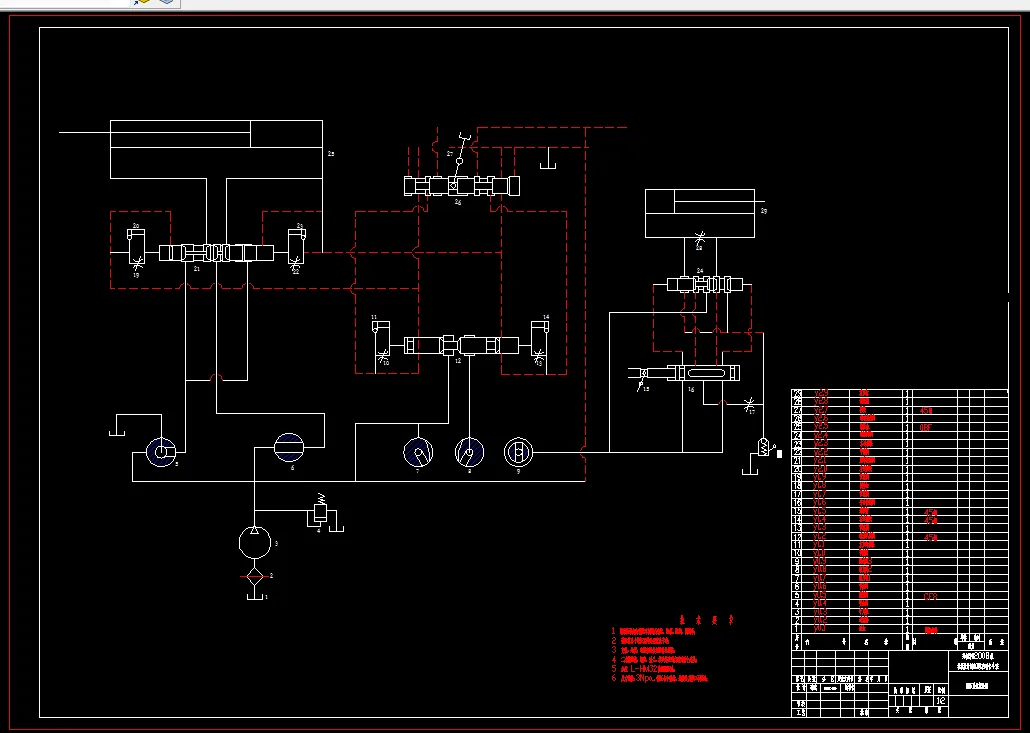Screen dimensions: 1030x733
Task: Select the directional valve numbered 21
Action: 216,253
